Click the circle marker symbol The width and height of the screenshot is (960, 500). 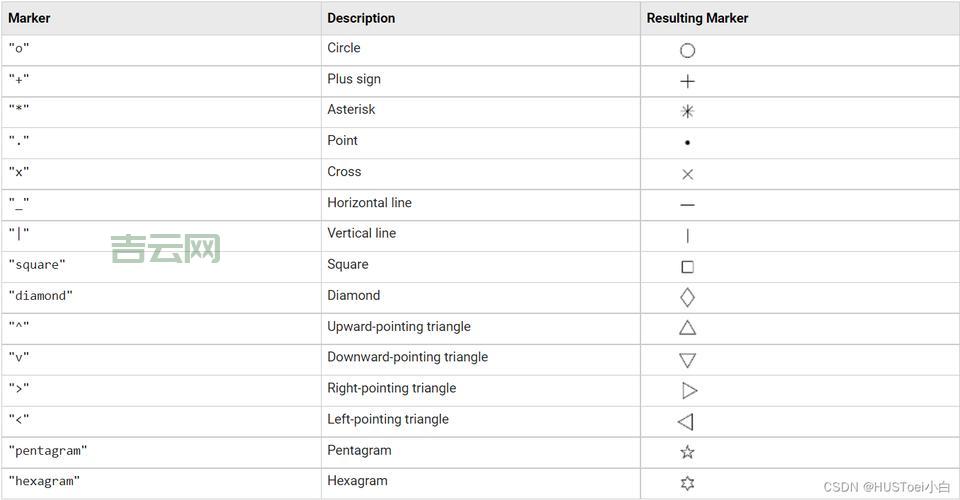(x=687, y=50)
